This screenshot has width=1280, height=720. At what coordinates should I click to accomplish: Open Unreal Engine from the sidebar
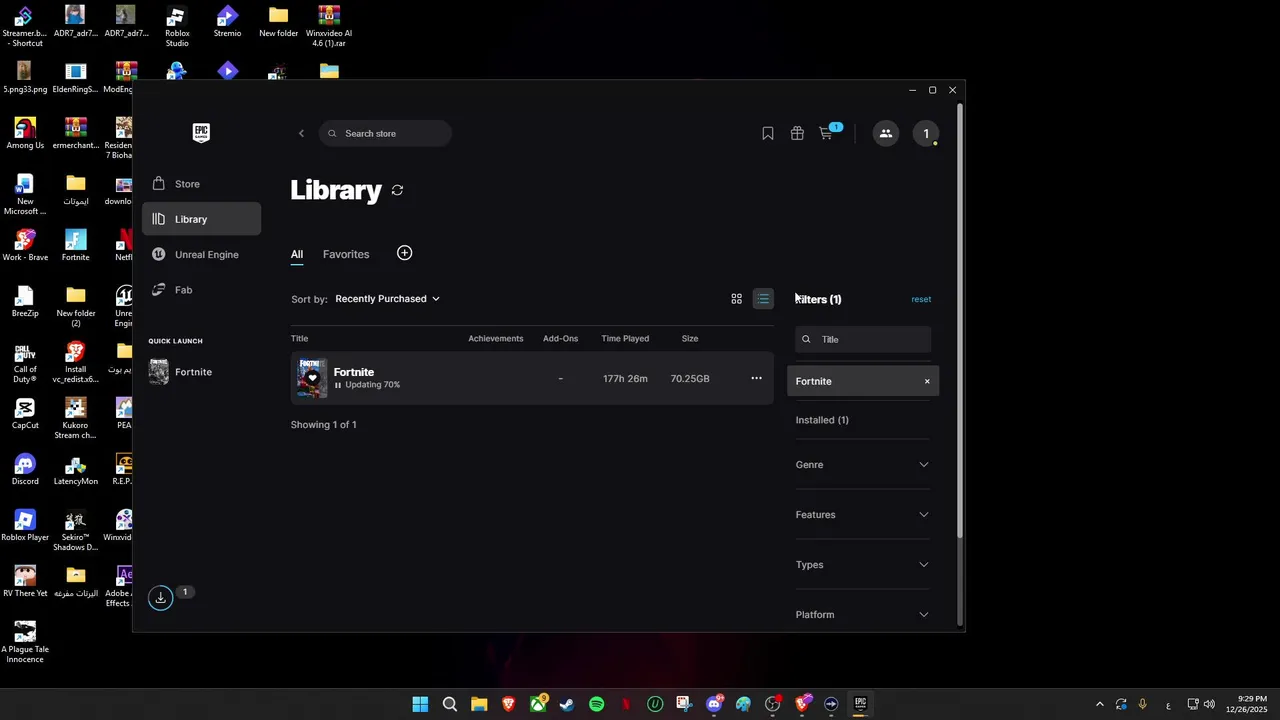click(201, 254)
